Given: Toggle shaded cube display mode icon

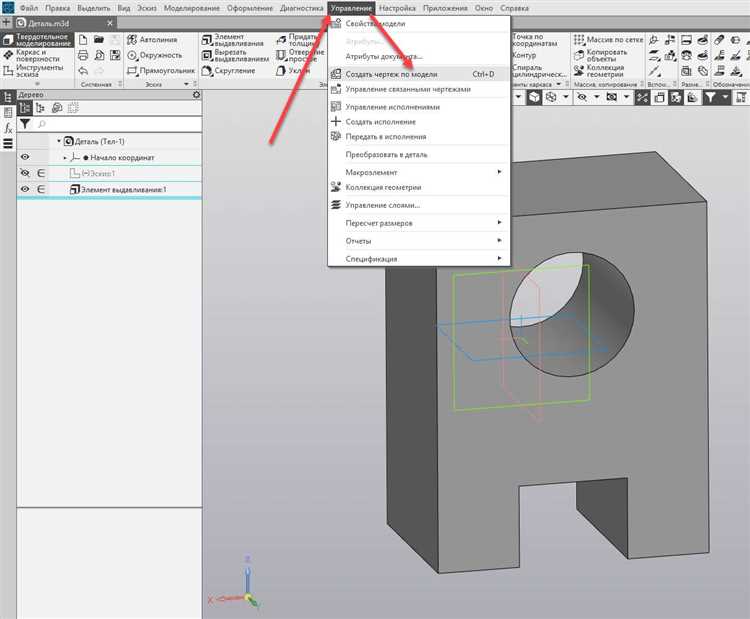Looking at the screenshot, I should 534,98.
